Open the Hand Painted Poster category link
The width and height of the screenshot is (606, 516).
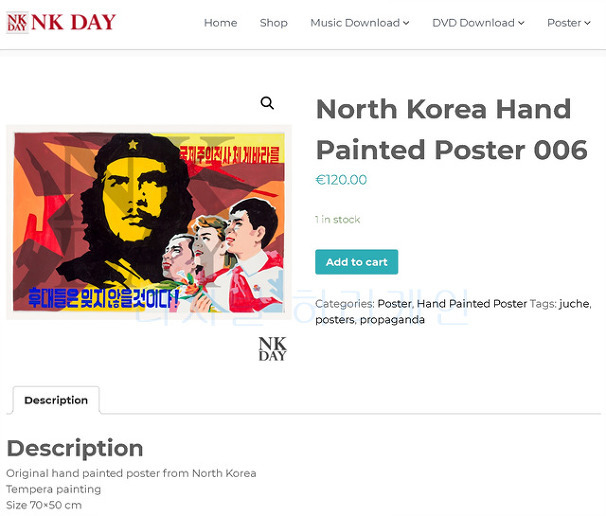472,304
